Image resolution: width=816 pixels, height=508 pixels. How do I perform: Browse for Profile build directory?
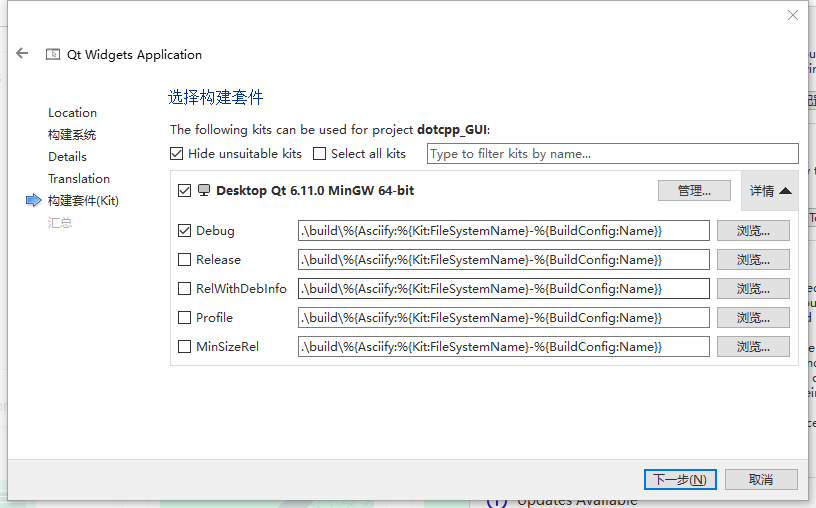tap(753, 318)
